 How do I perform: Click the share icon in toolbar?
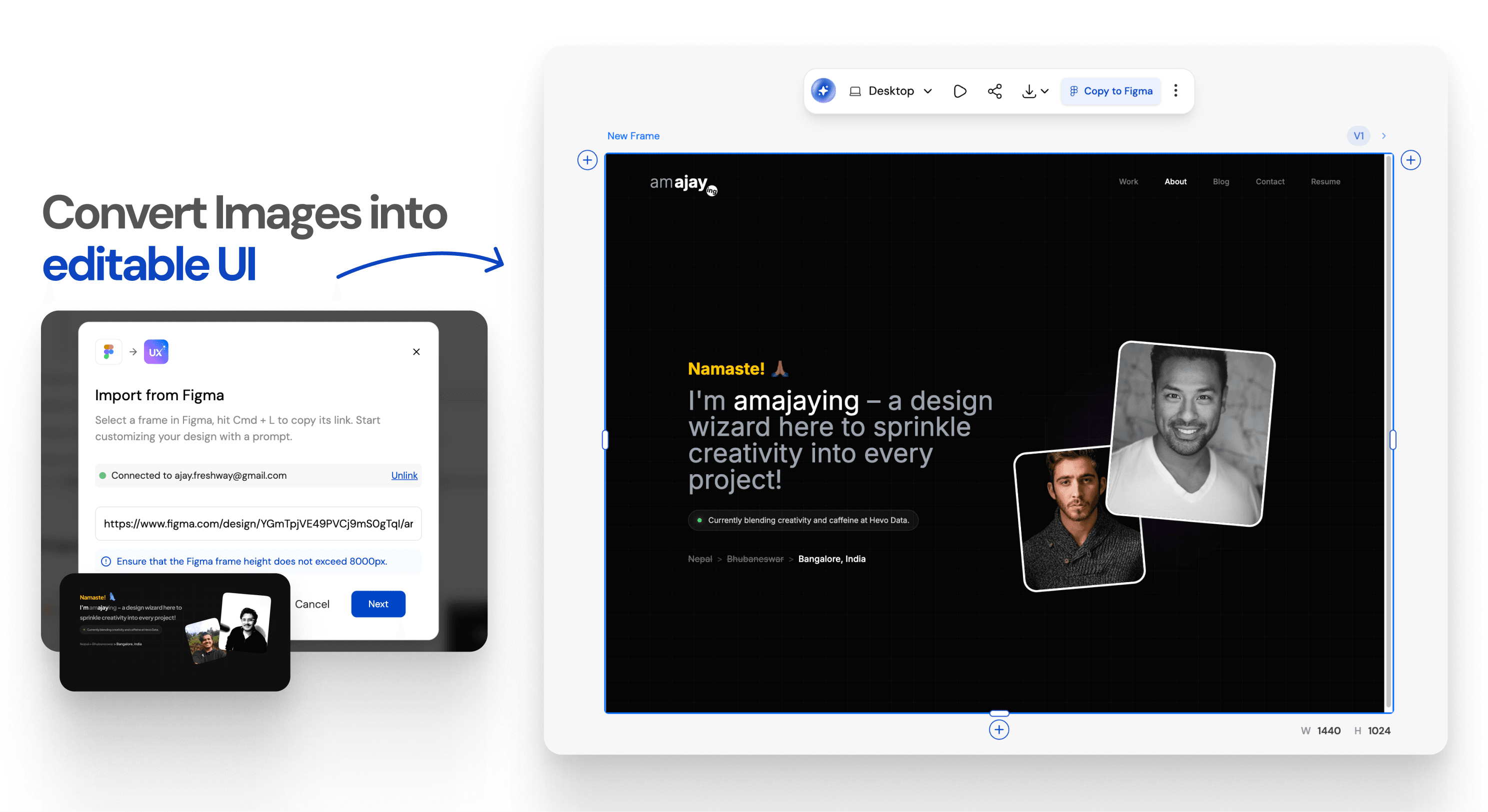994,91
